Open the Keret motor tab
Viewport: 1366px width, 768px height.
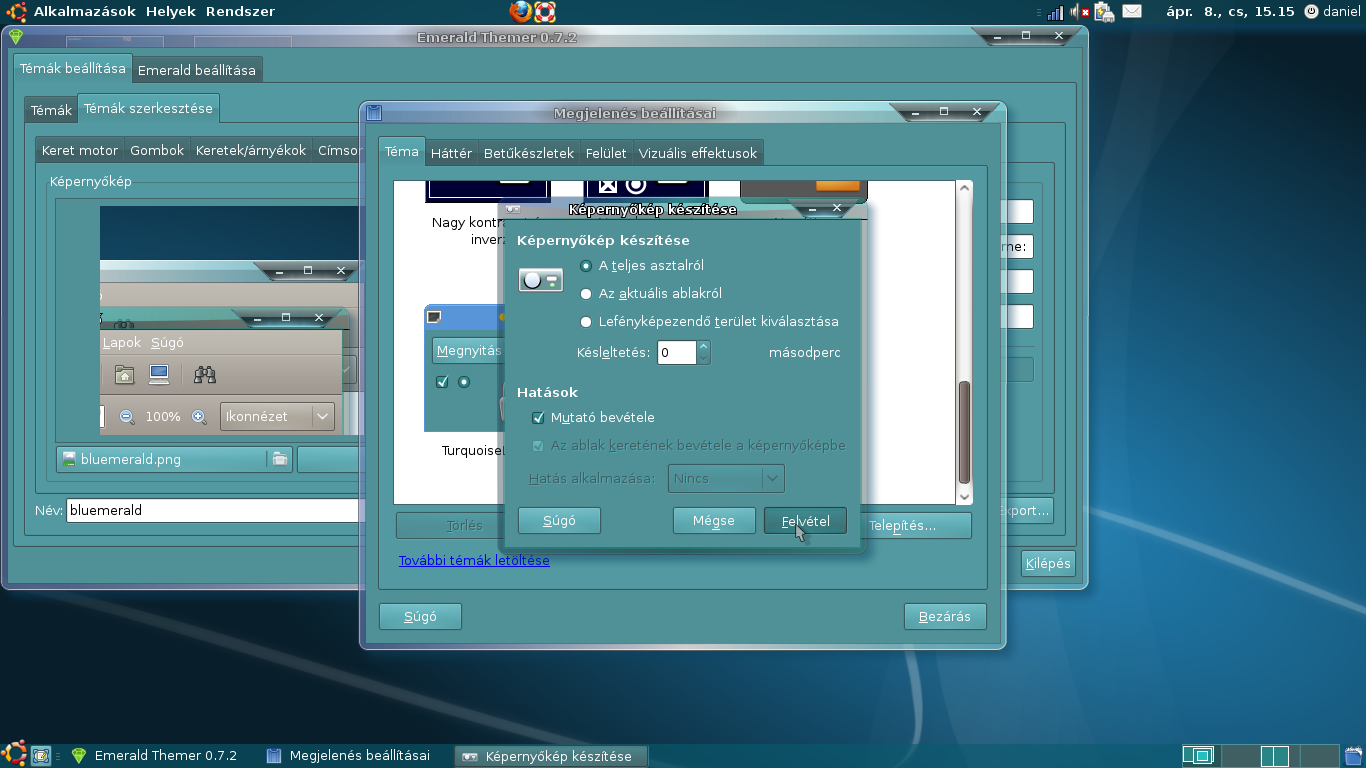pyautogui.click(x=80, y=150)
